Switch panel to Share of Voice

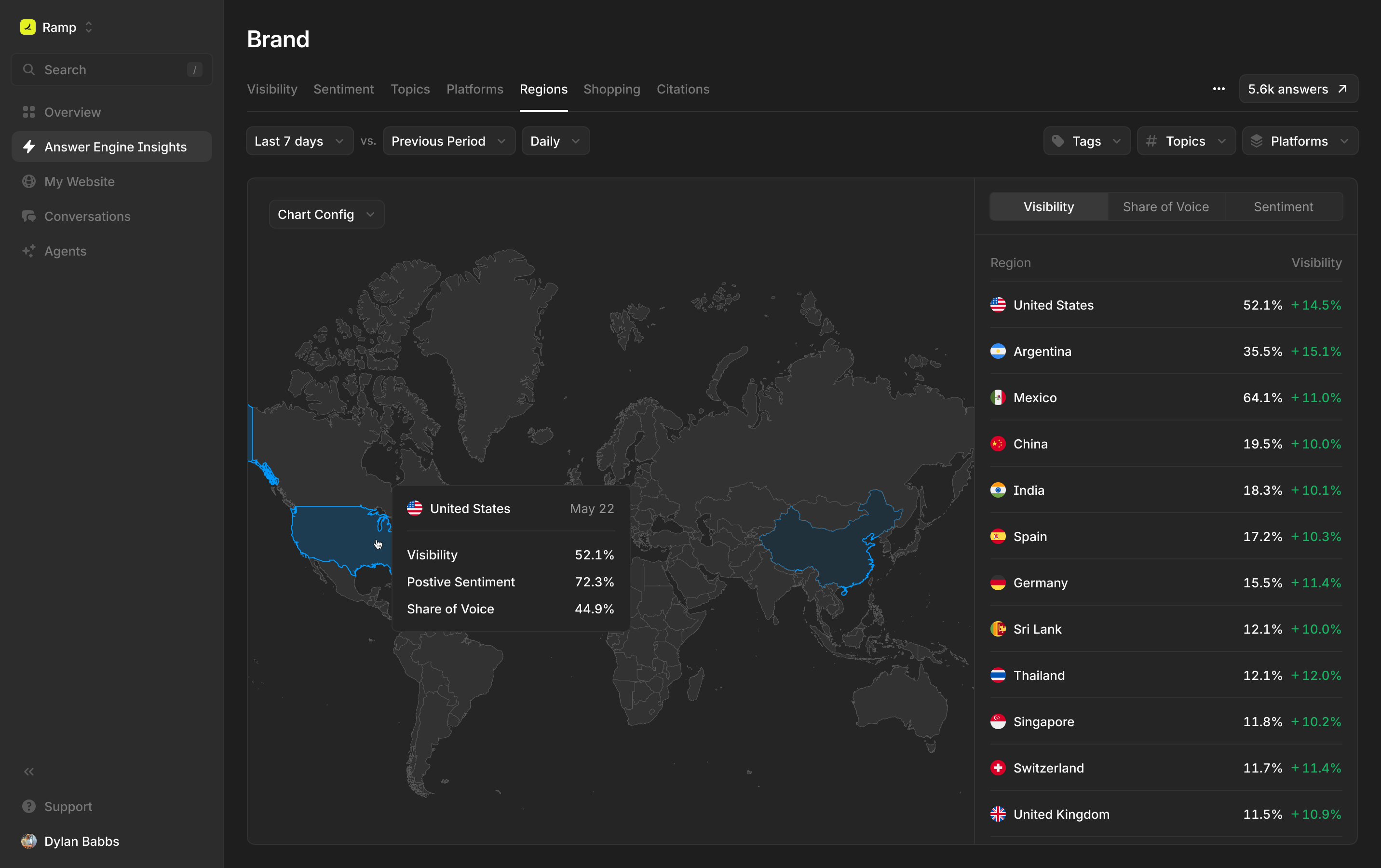coord(1165,206)
